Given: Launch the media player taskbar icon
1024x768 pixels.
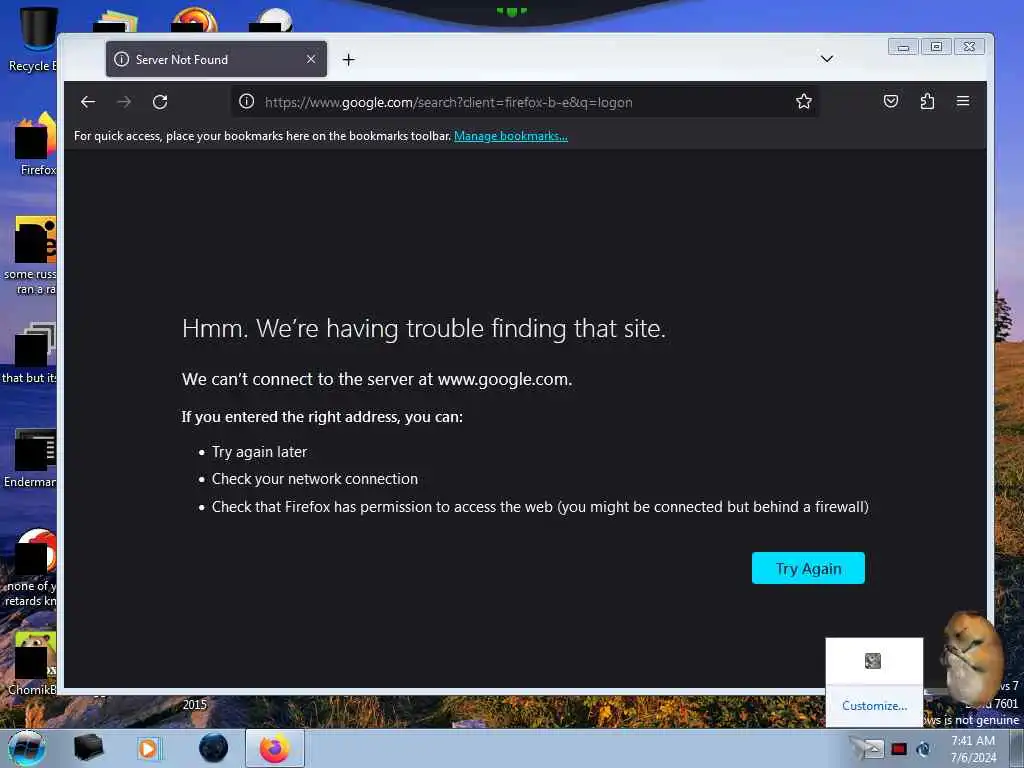Looking at the screenshot, I should (149, 748).
